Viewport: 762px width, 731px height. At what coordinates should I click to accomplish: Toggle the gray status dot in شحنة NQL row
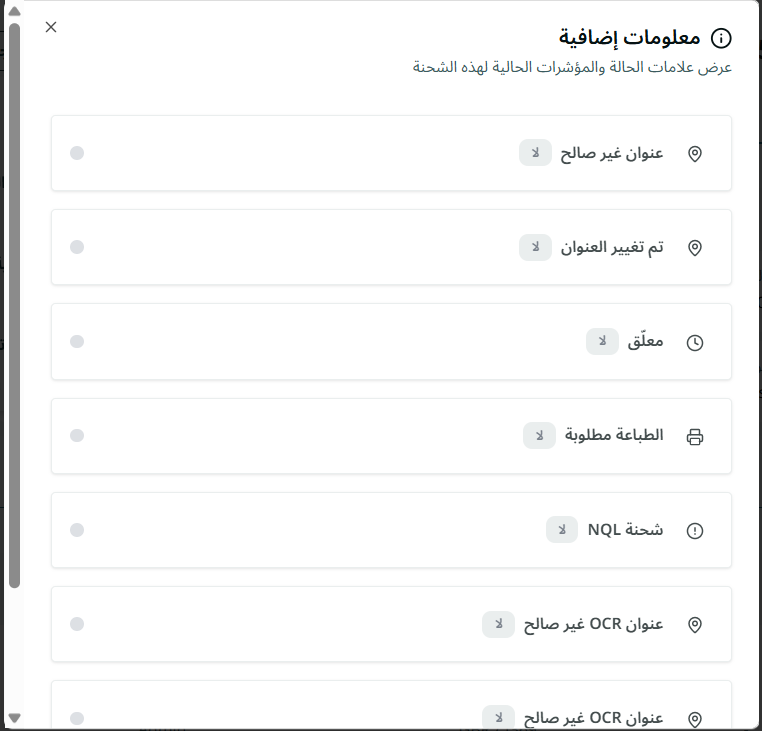click(x=77, y=529)
